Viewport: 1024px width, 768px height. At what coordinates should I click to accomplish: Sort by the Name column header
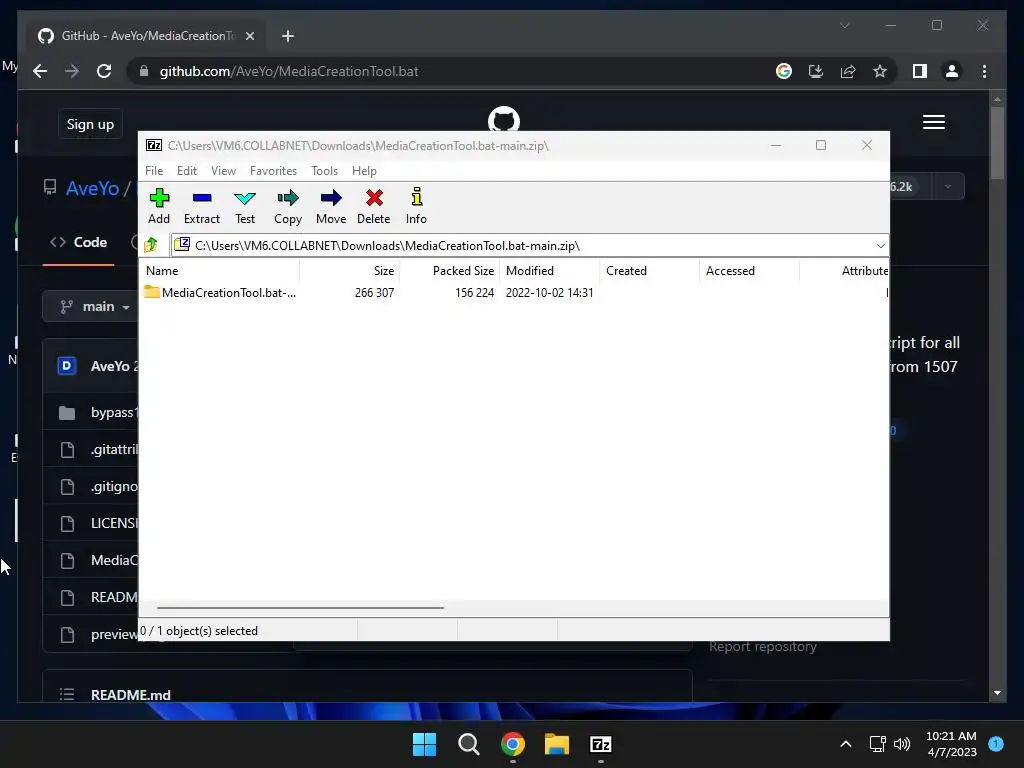click(219, 270)
